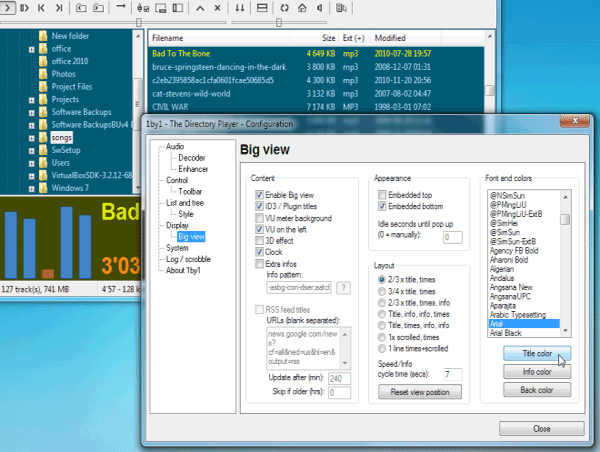
Task: Disable the Enable Big view checkbox
Action: pos(259,191)
